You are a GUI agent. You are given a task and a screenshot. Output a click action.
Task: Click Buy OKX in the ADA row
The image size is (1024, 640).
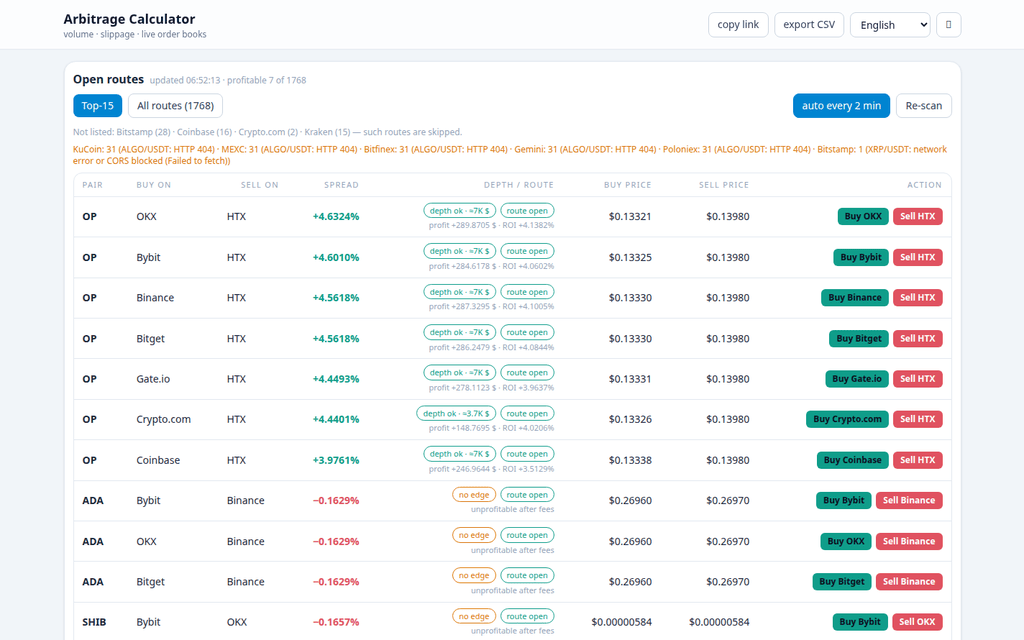[846, 541]
